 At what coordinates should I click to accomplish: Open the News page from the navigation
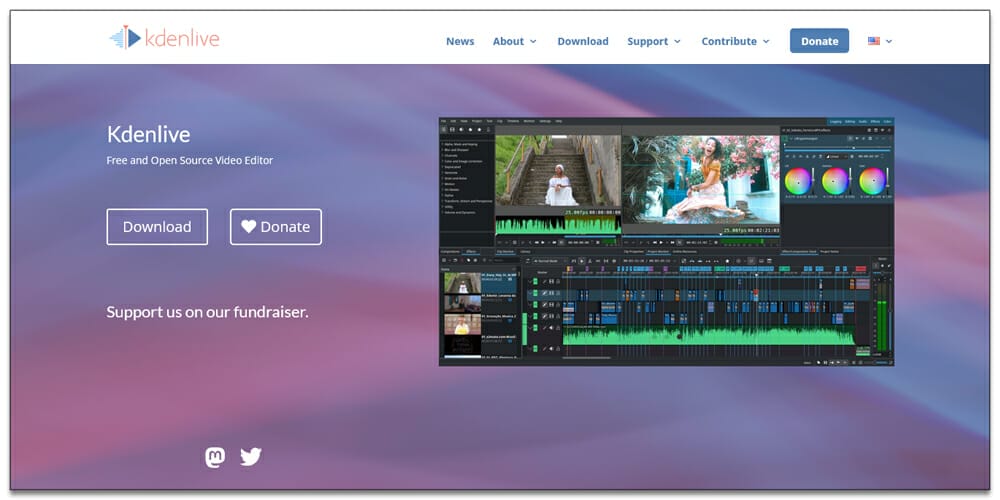pos(460,41)
